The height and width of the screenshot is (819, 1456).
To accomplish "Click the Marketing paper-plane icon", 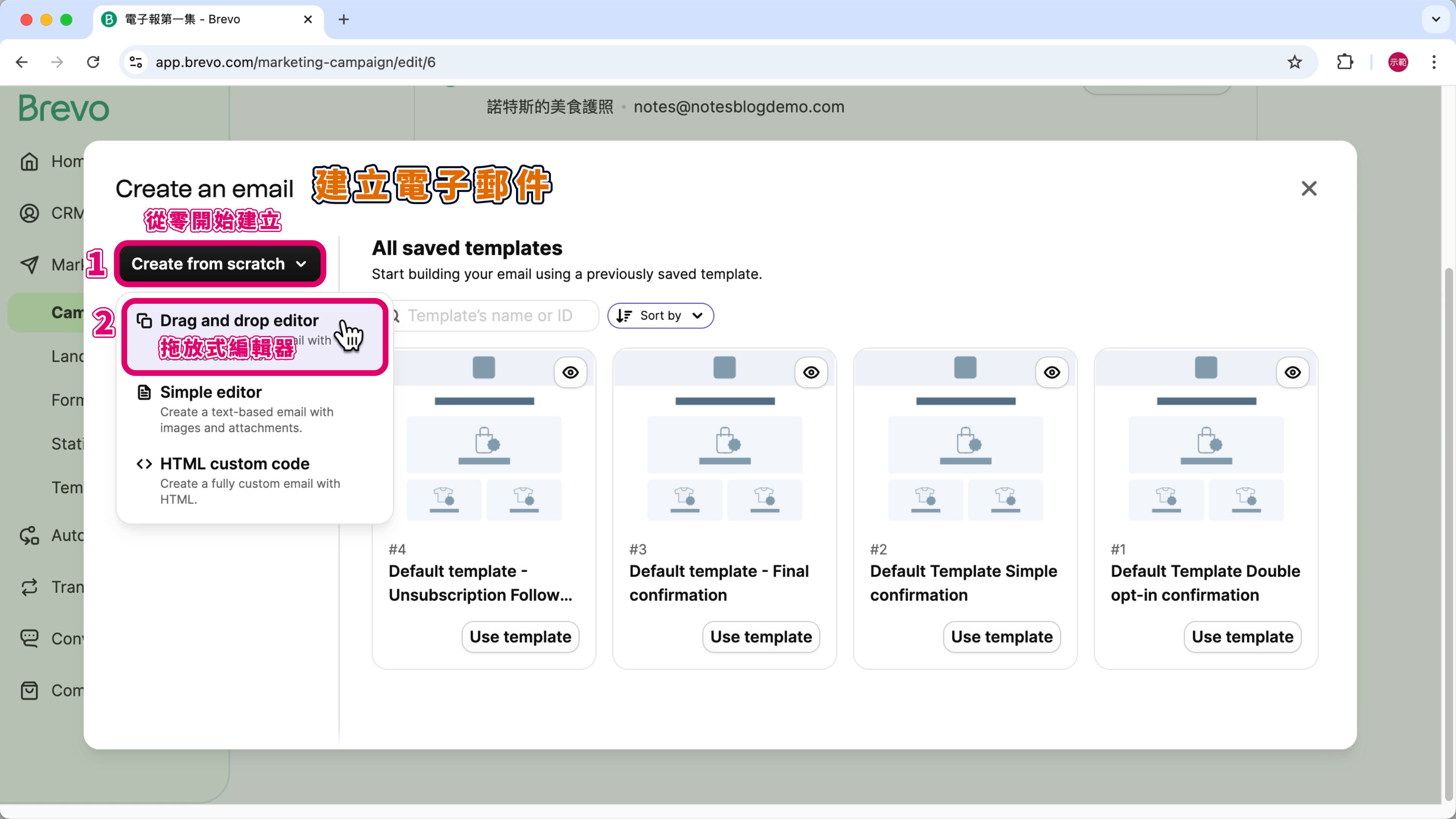I will (x=30, y=265).
